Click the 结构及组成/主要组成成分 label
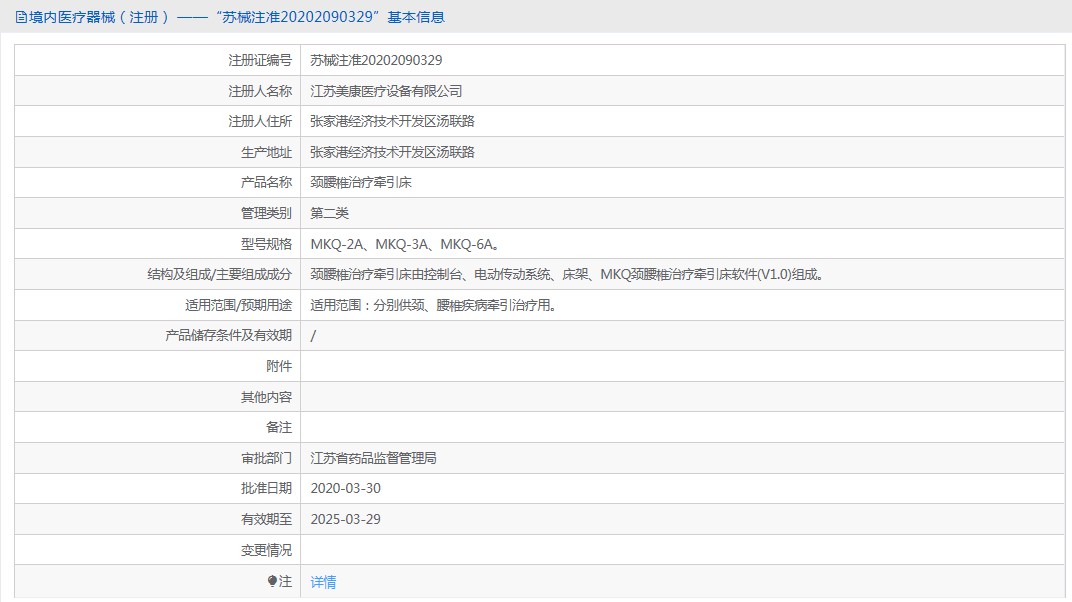 [x=219, y=274]
